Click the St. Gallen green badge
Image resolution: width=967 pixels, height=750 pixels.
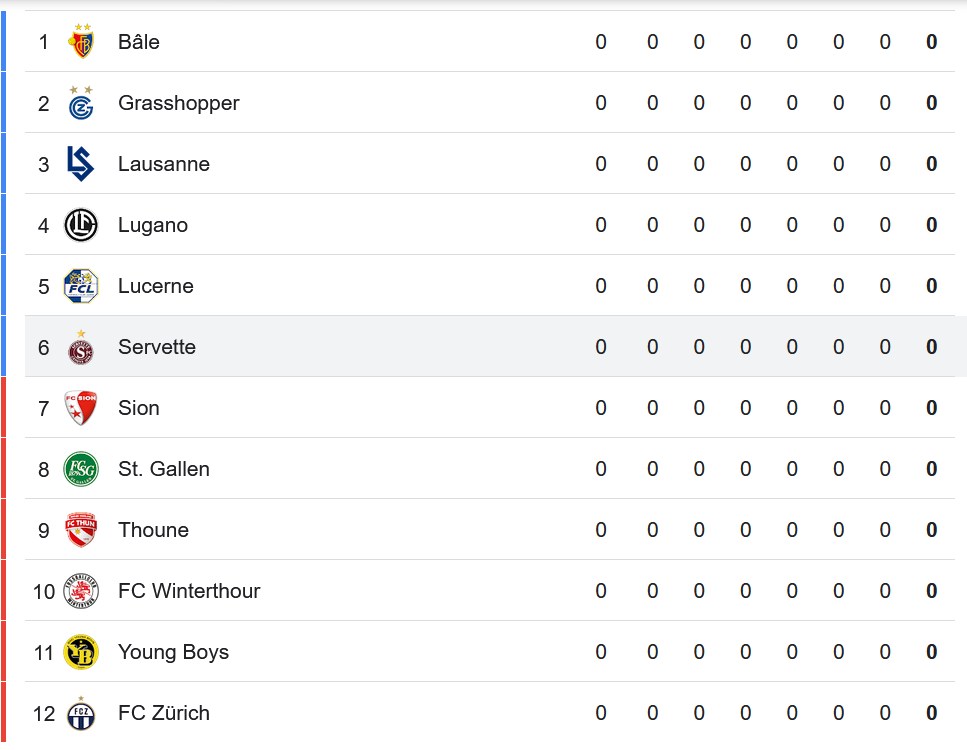81,469
